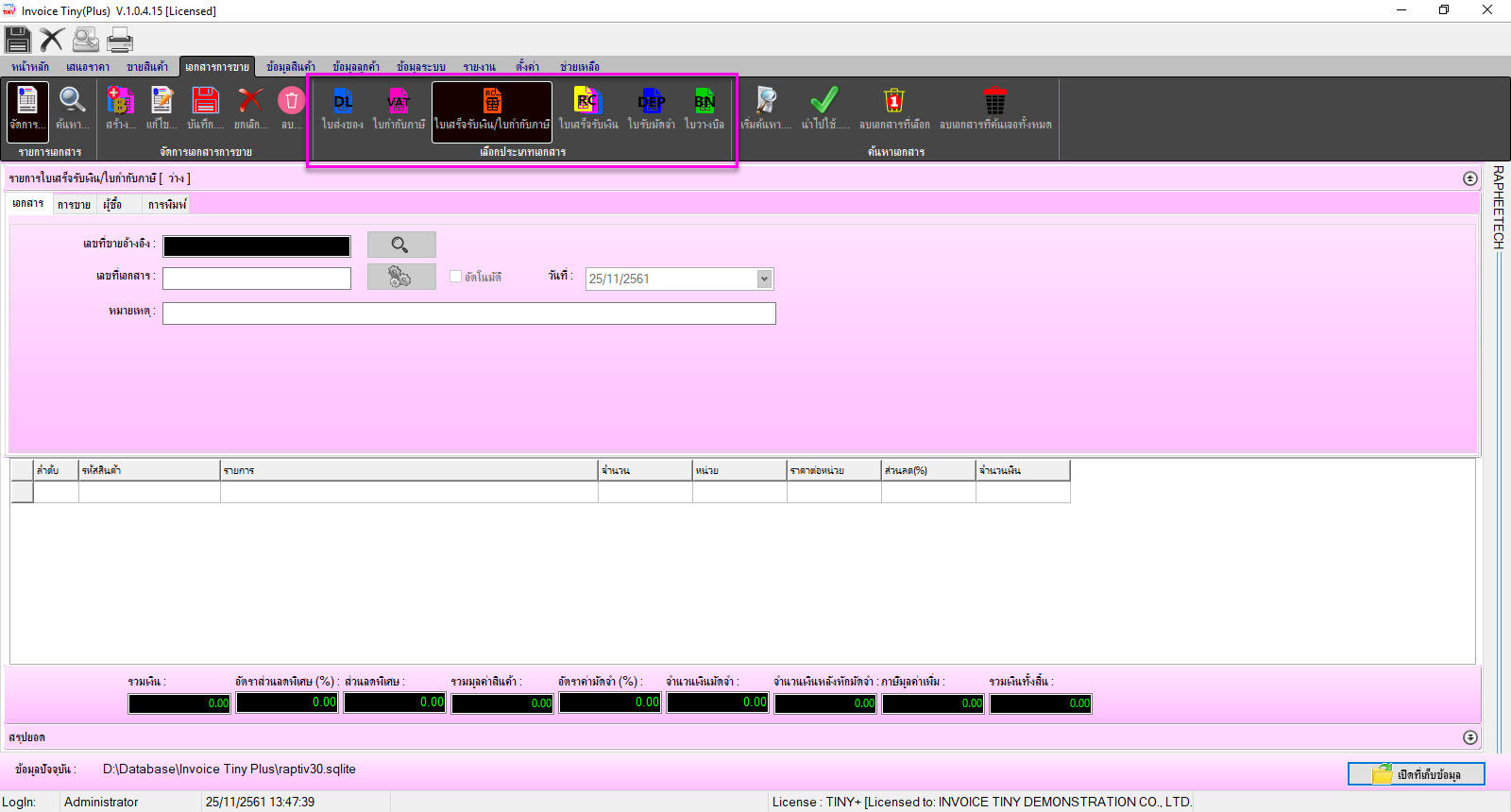Click the red บันทึก save icon
Image resolution: width=1511 pixels, height=812 pixels.
[x=205, y=110]
